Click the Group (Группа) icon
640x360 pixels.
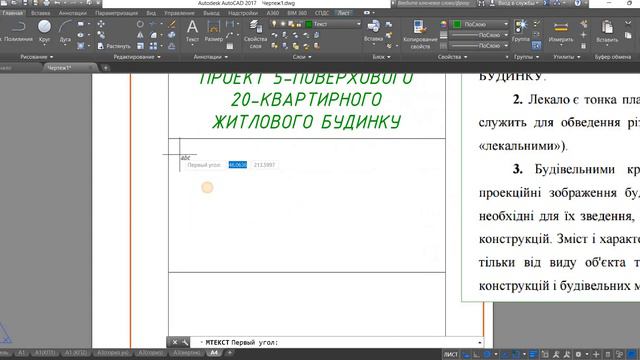[x=520, y=31]
